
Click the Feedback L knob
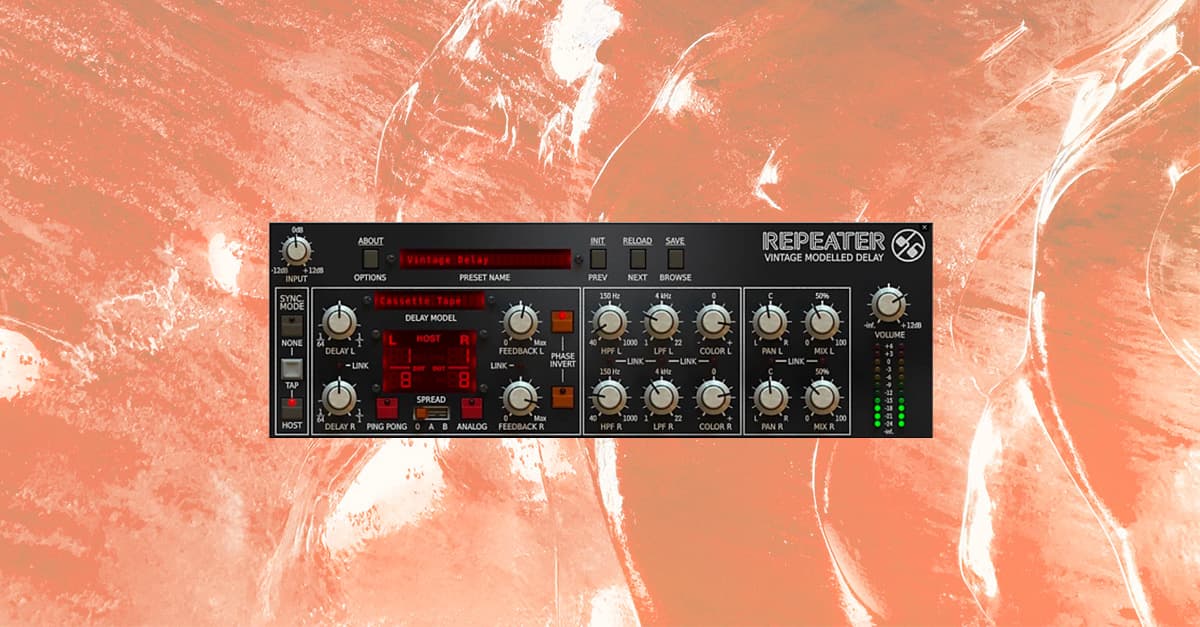[x=520, y=321]
